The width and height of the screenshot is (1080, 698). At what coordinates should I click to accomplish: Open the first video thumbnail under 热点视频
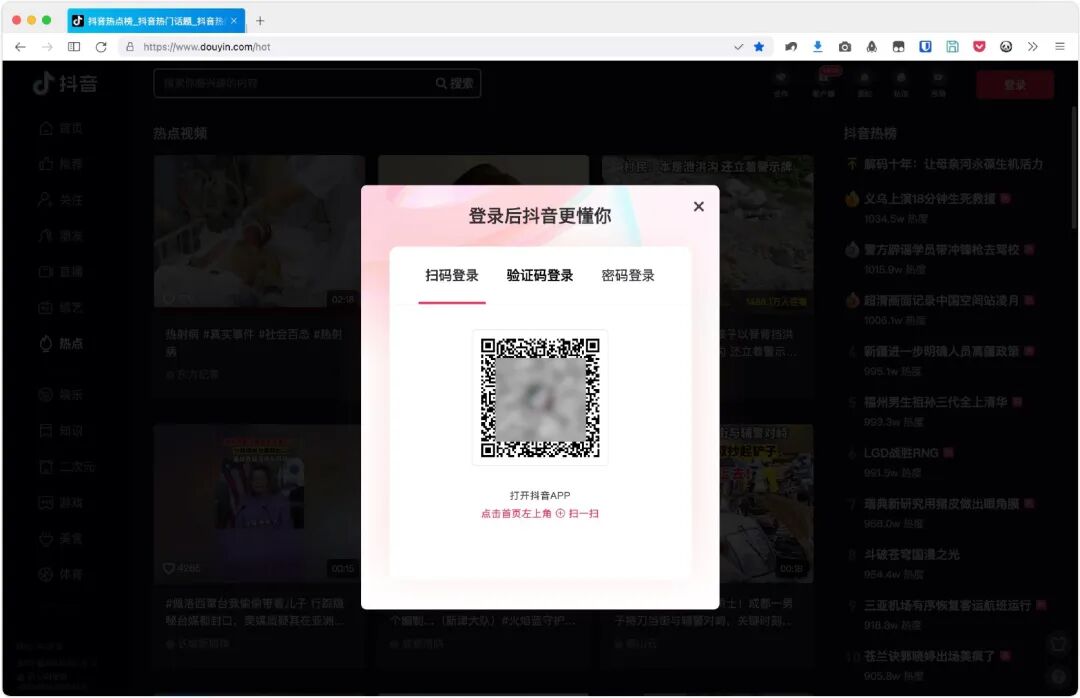click(x=259, y=231)
